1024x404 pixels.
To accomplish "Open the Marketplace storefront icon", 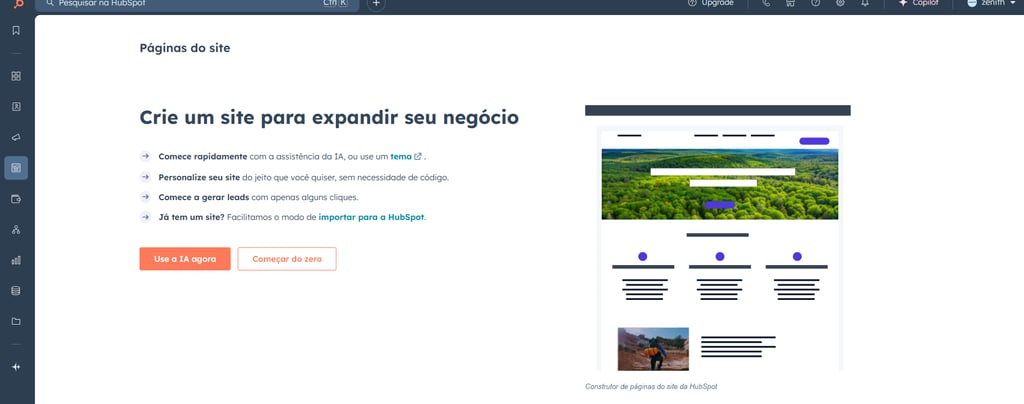I will [x=790, y=3].
